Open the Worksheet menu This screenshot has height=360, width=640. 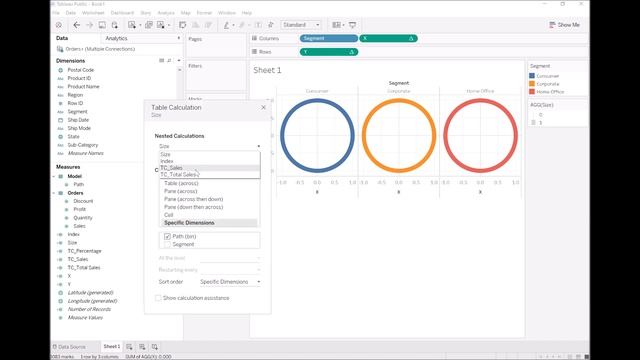point(93,13)
